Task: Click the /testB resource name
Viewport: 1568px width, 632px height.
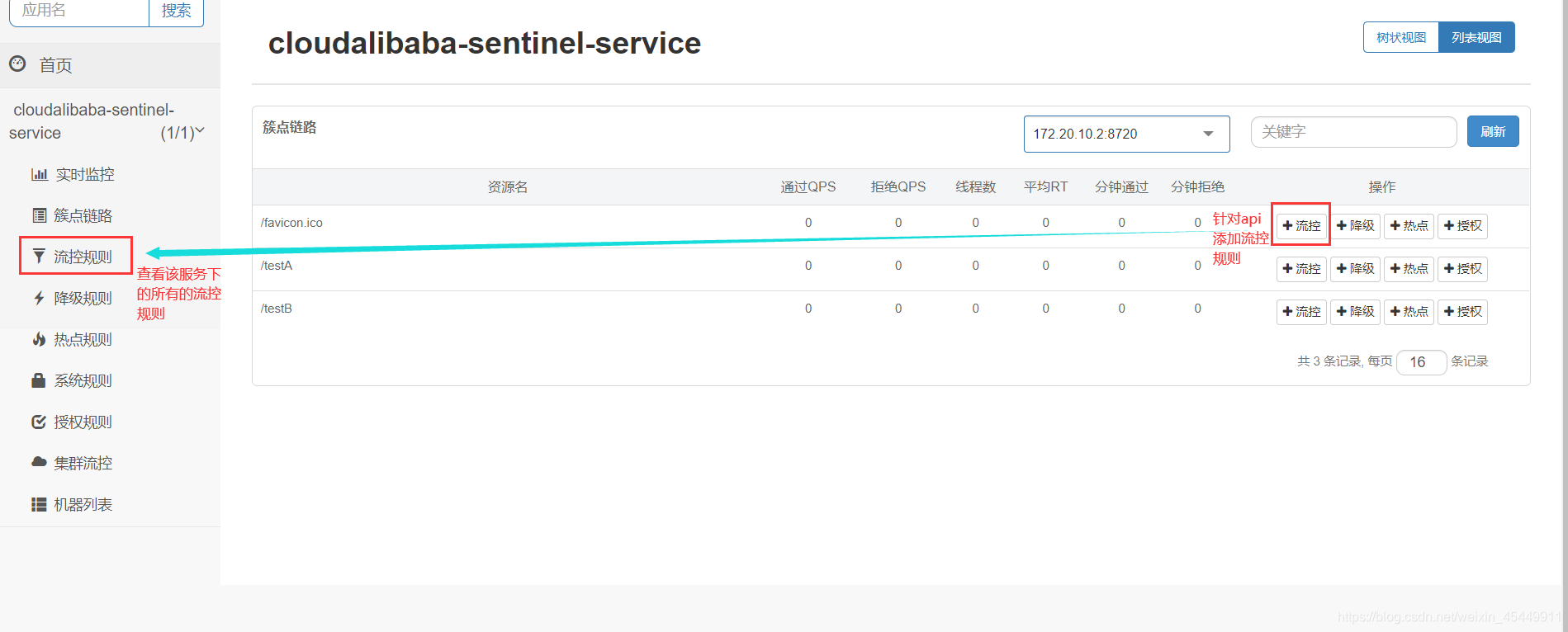Action: [277, 309]
